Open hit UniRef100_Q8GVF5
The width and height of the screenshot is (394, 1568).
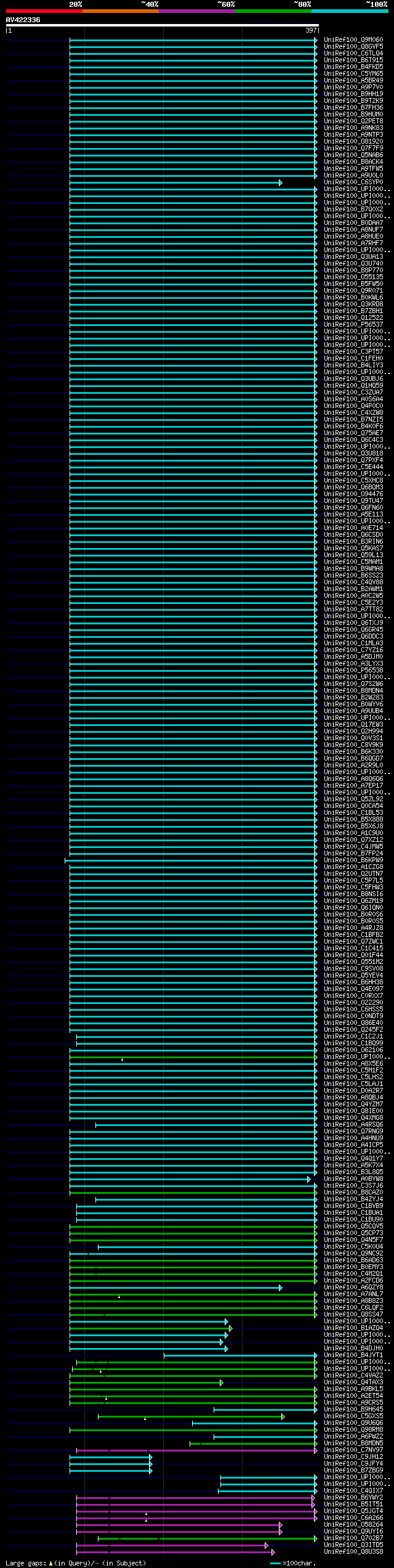(353, 47)
